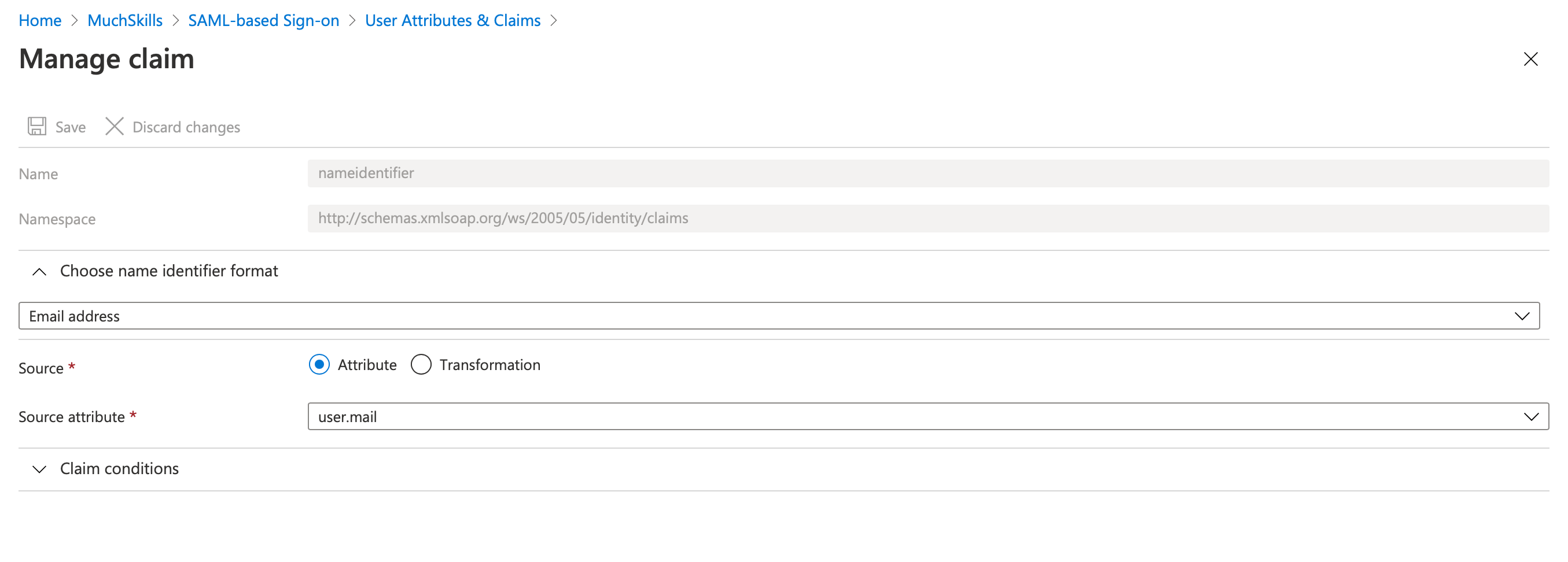Image resolution: width=1568 pixels, height=562 pixels.
Task: Click the Name input field
Action: pos(730,173)
